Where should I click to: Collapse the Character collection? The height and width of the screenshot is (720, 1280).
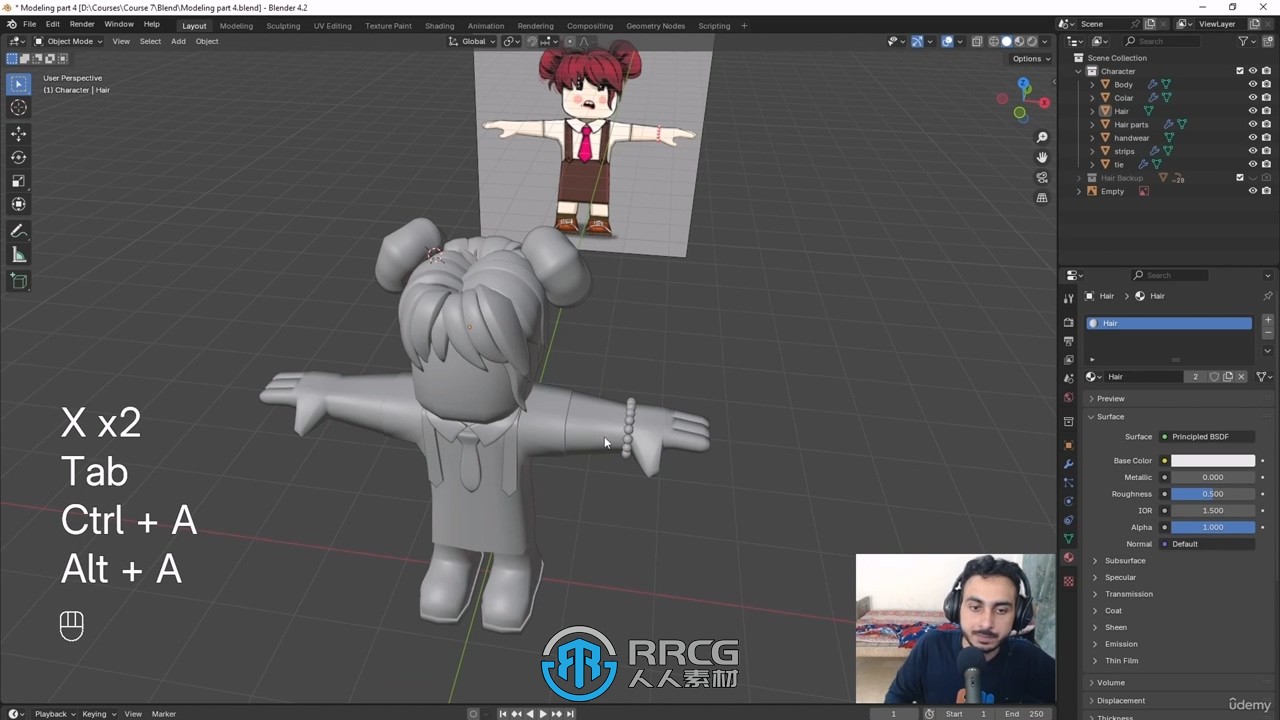point(1079,71)
